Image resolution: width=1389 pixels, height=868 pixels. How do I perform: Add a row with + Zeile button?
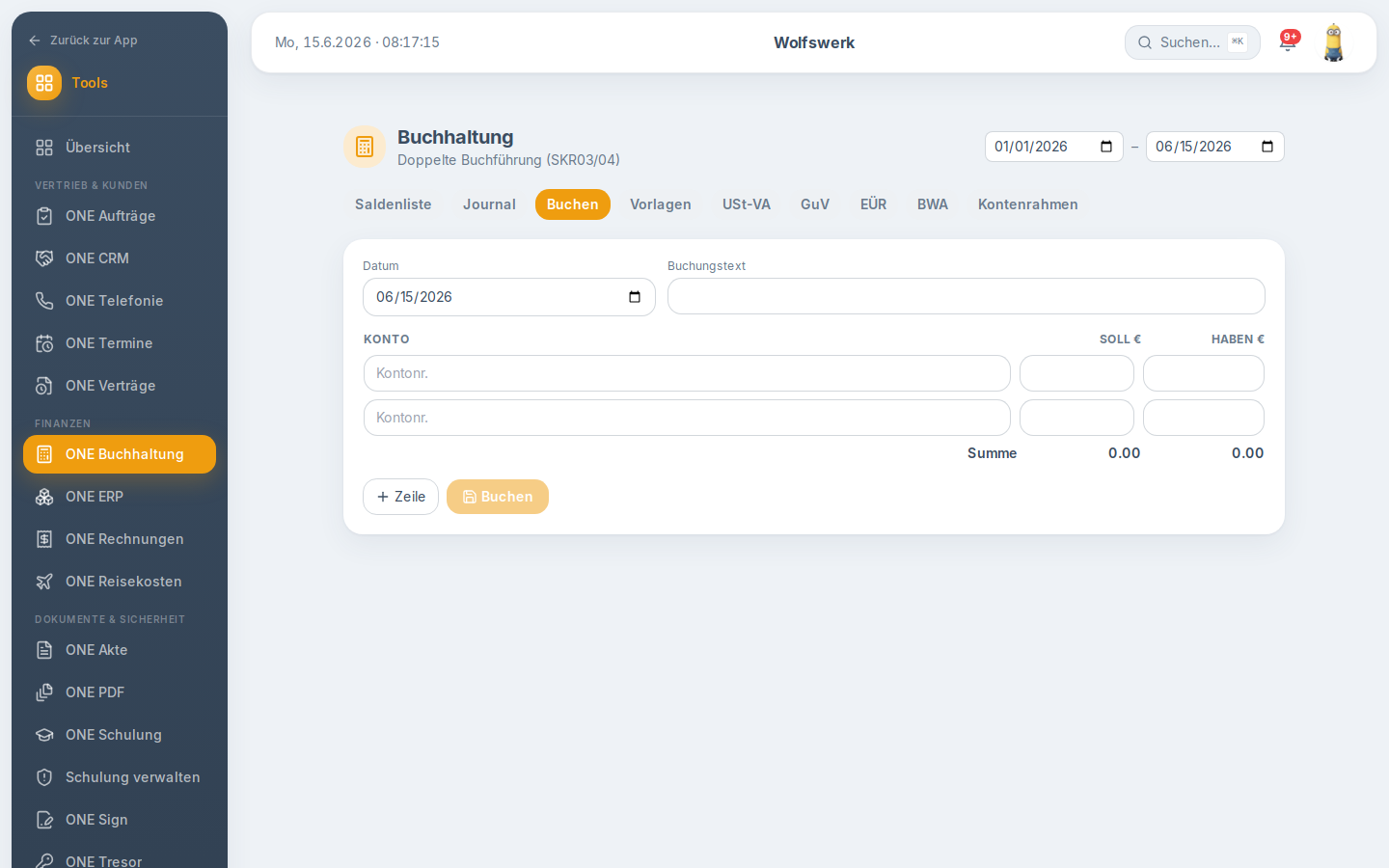[x=400, y=497]
